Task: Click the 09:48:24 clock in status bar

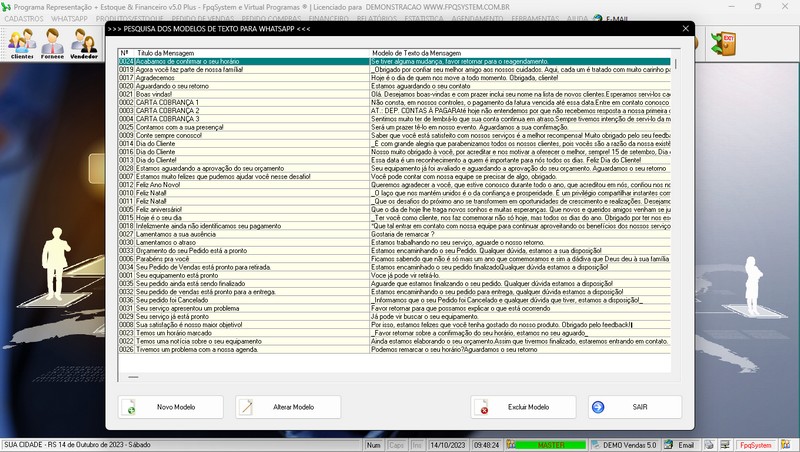Action: pyautogui.click(x=486, y=445)
